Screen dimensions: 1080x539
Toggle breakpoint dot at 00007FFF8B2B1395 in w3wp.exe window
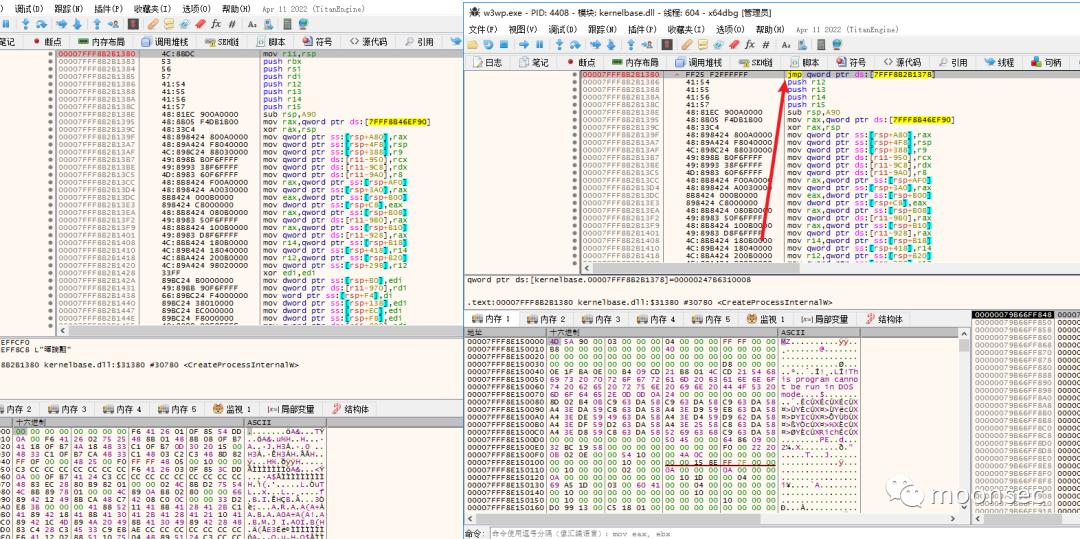click(x=574, y=120)
